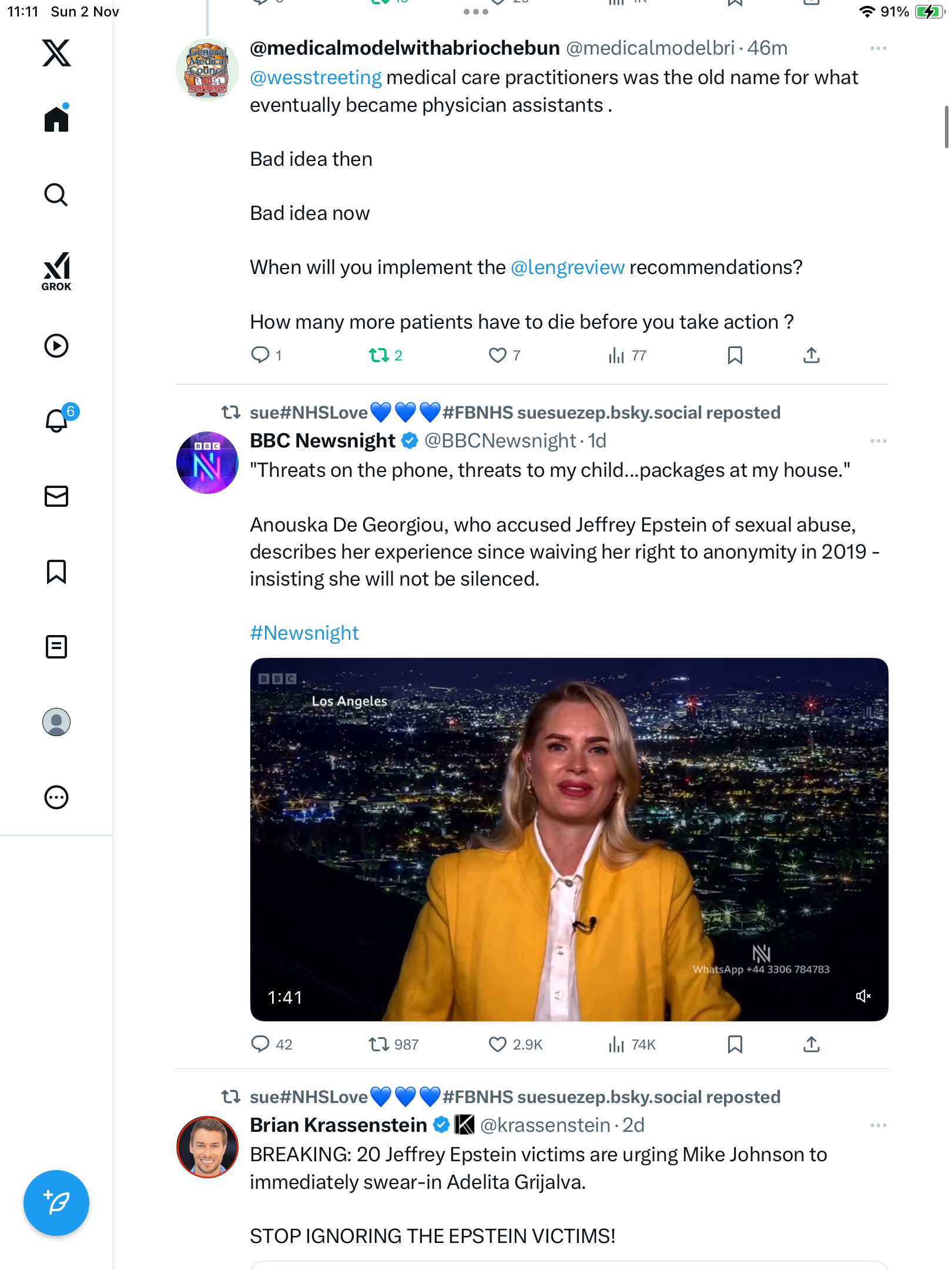Image resolution: width=952 pixels, height=1270 pixels.
Task: Play the Los Angeles interview video
Action: click(569, 839)
